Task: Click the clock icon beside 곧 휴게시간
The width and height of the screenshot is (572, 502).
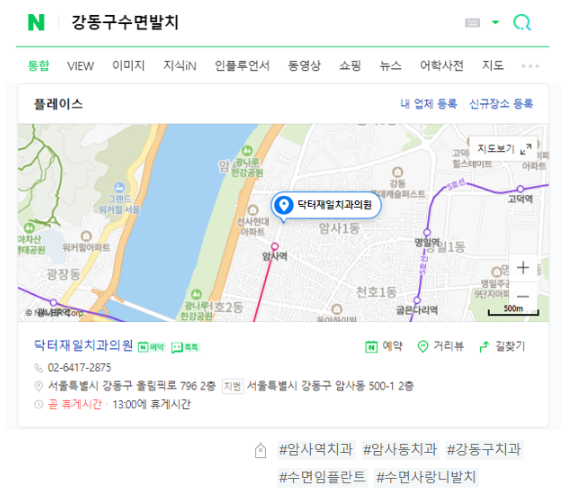Action: click(38, 404)
